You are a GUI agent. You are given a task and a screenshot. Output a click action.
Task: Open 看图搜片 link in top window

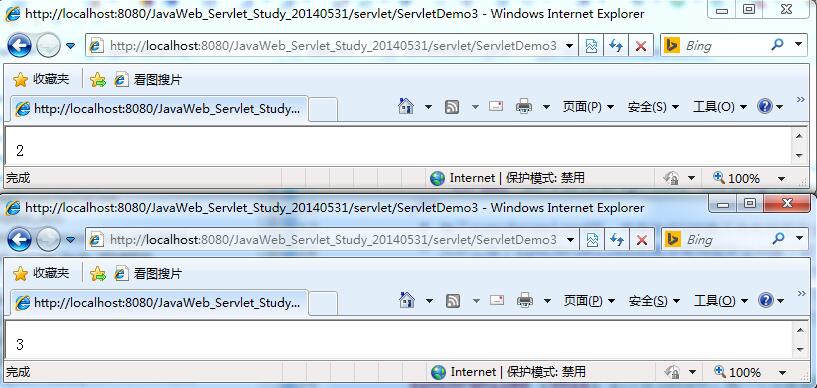click(x=148, y=80)
